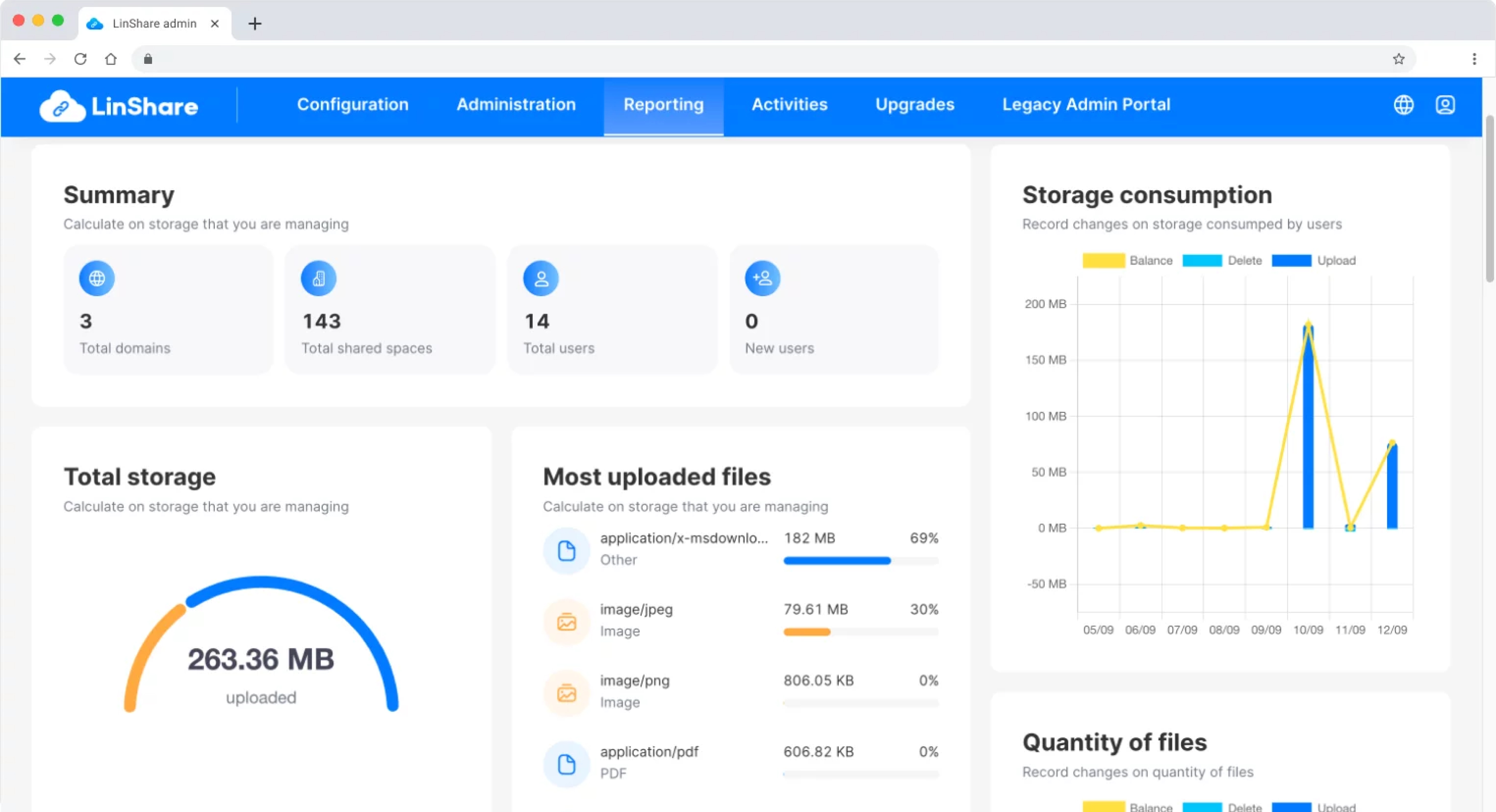The image size is (1496, 812).
Task: Click the browser reload button
Action: point(80,59)
